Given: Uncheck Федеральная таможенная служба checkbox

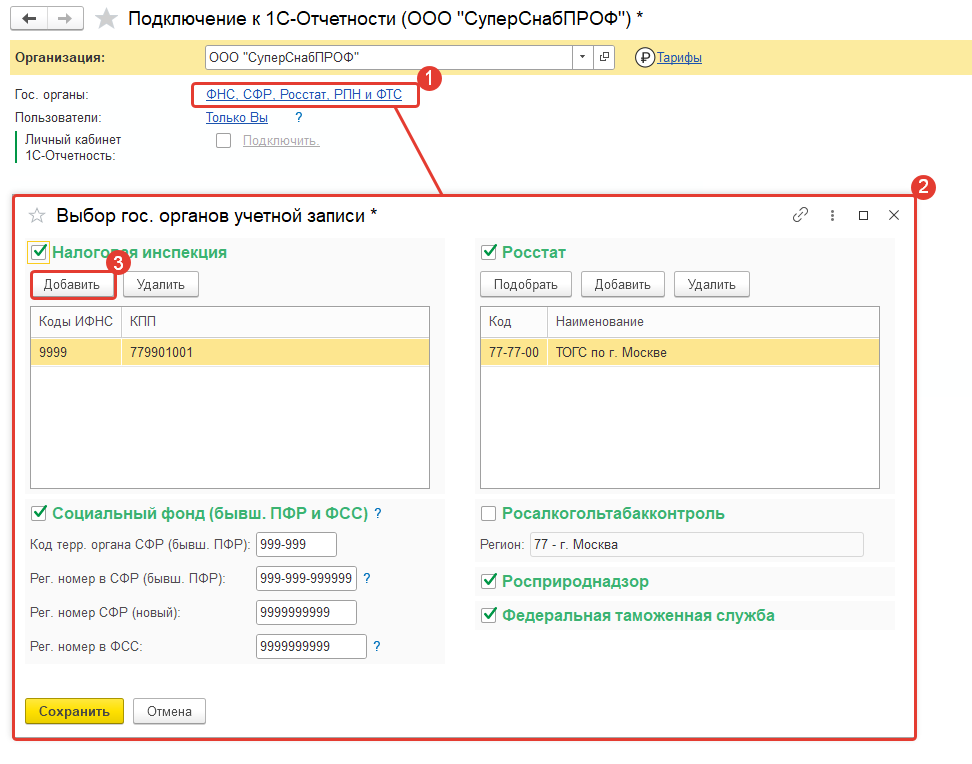Looking at the screenshot, I should pos(488,615).
